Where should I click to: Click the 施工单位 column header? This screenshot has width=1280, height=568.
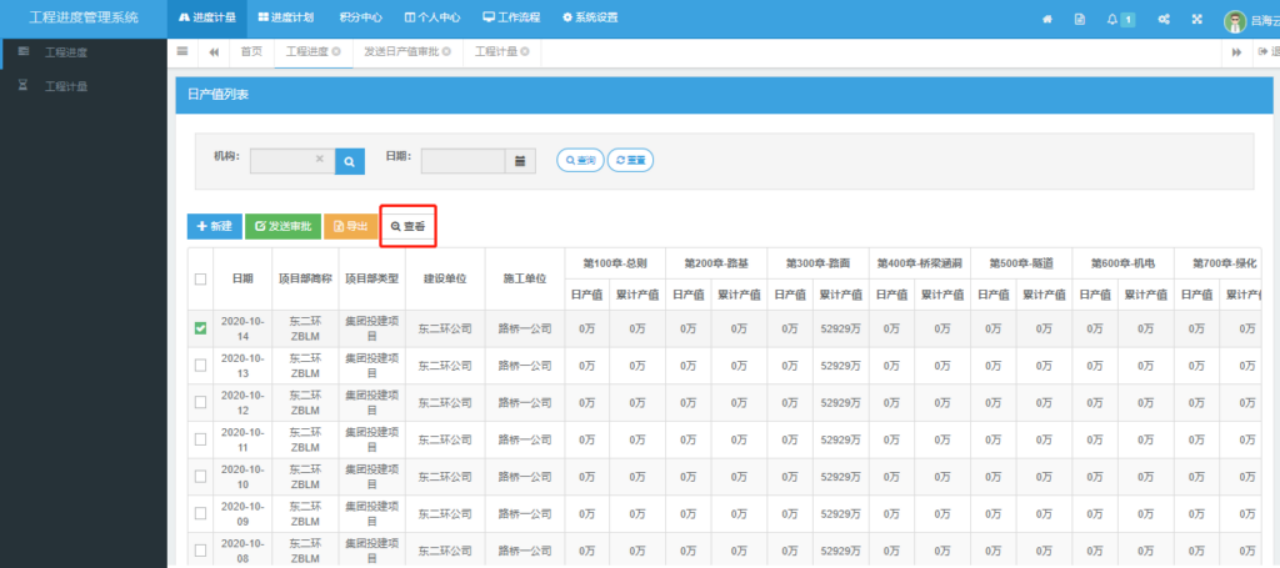point(525,279)
